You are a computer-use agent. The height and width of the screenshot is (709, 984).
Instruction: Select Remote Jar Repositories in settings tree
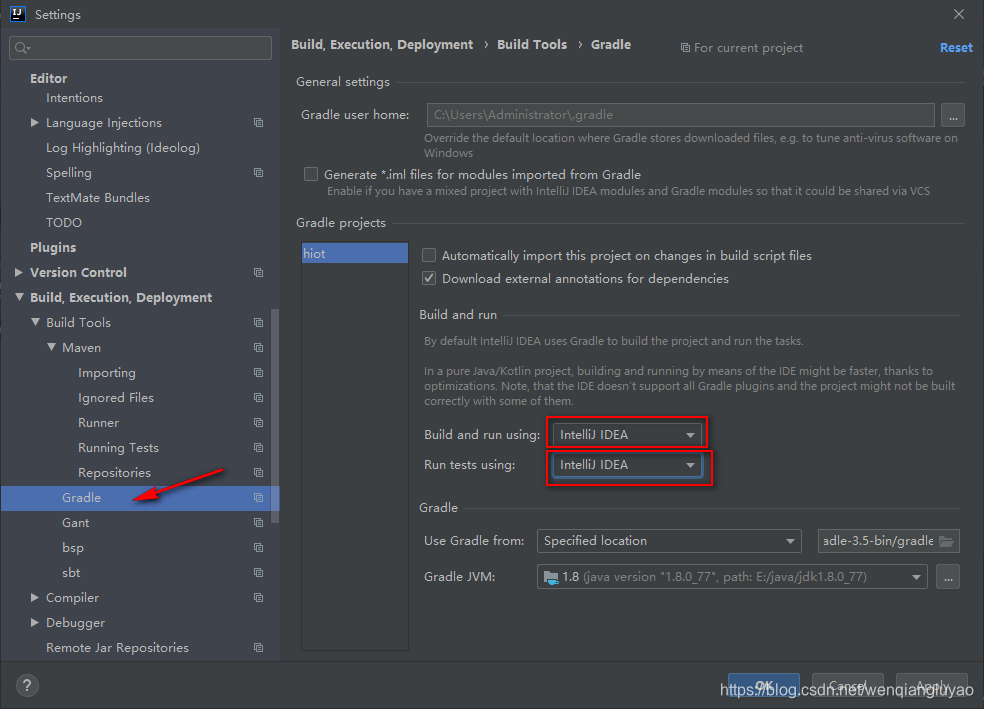pos(117,648)
